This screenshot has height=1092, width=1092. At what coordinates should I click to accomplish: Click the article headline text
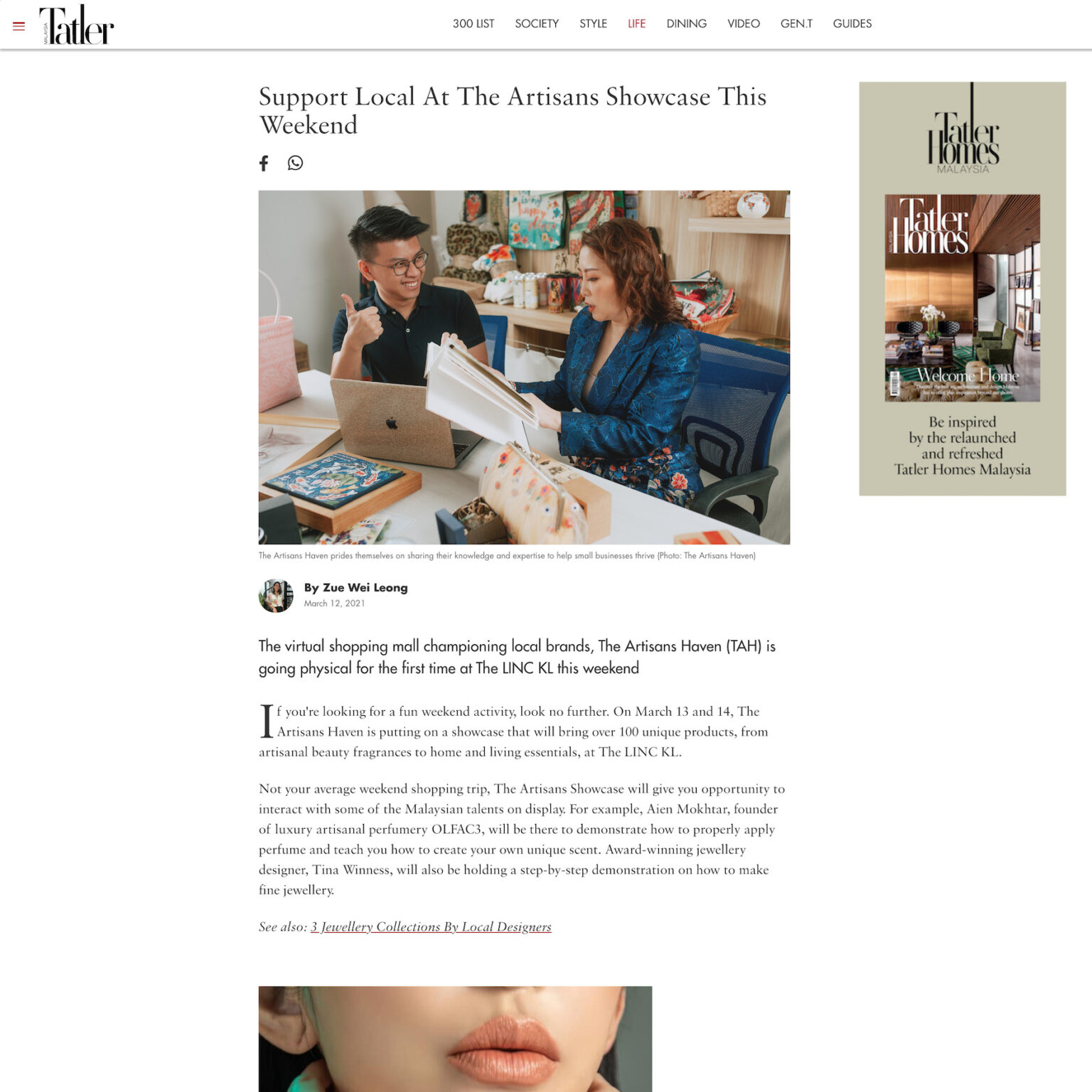coord(513,111)
